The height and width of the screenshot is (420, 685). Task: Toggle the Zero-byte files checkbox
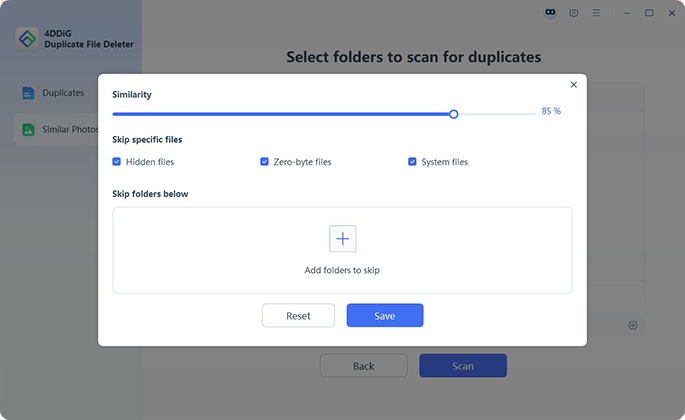tap(265, 161)
